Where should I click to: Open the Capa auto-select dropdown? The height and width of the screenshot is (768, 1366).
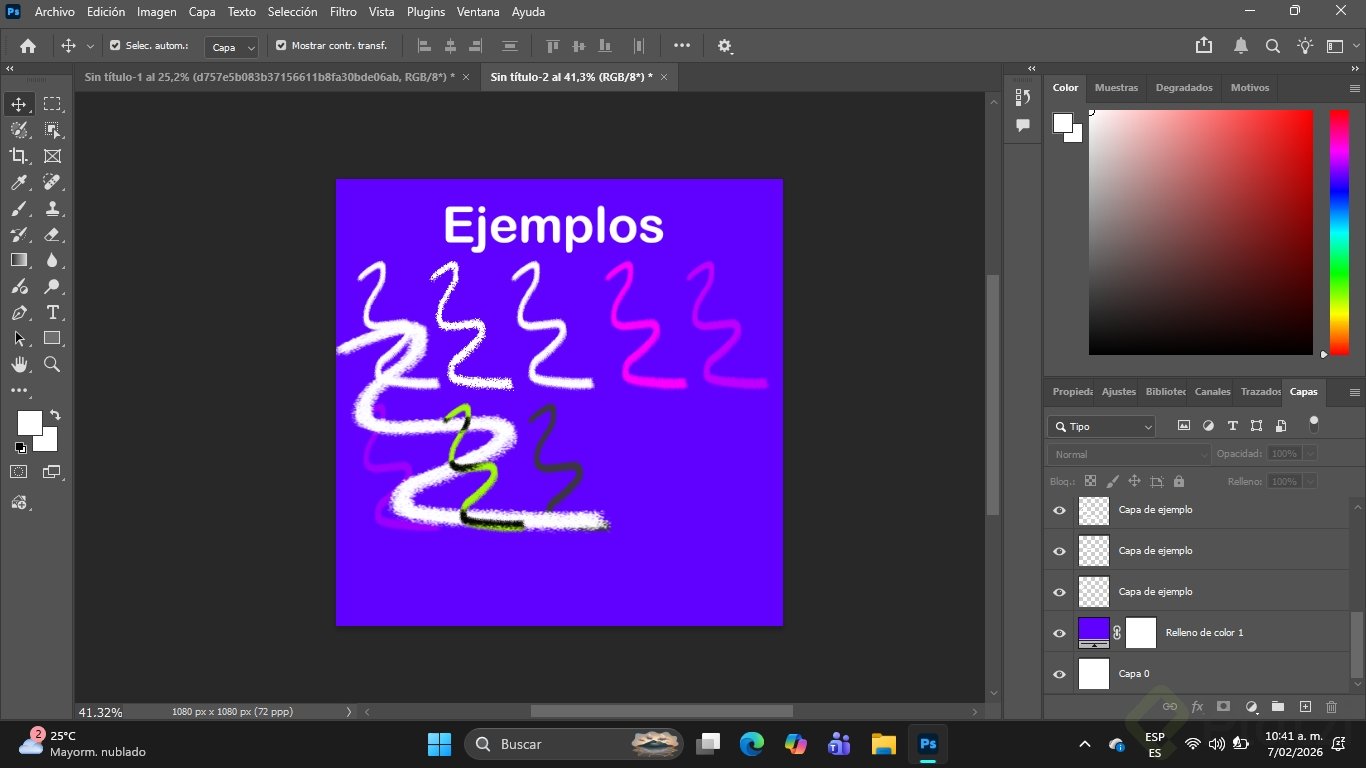tap(232, 47)
